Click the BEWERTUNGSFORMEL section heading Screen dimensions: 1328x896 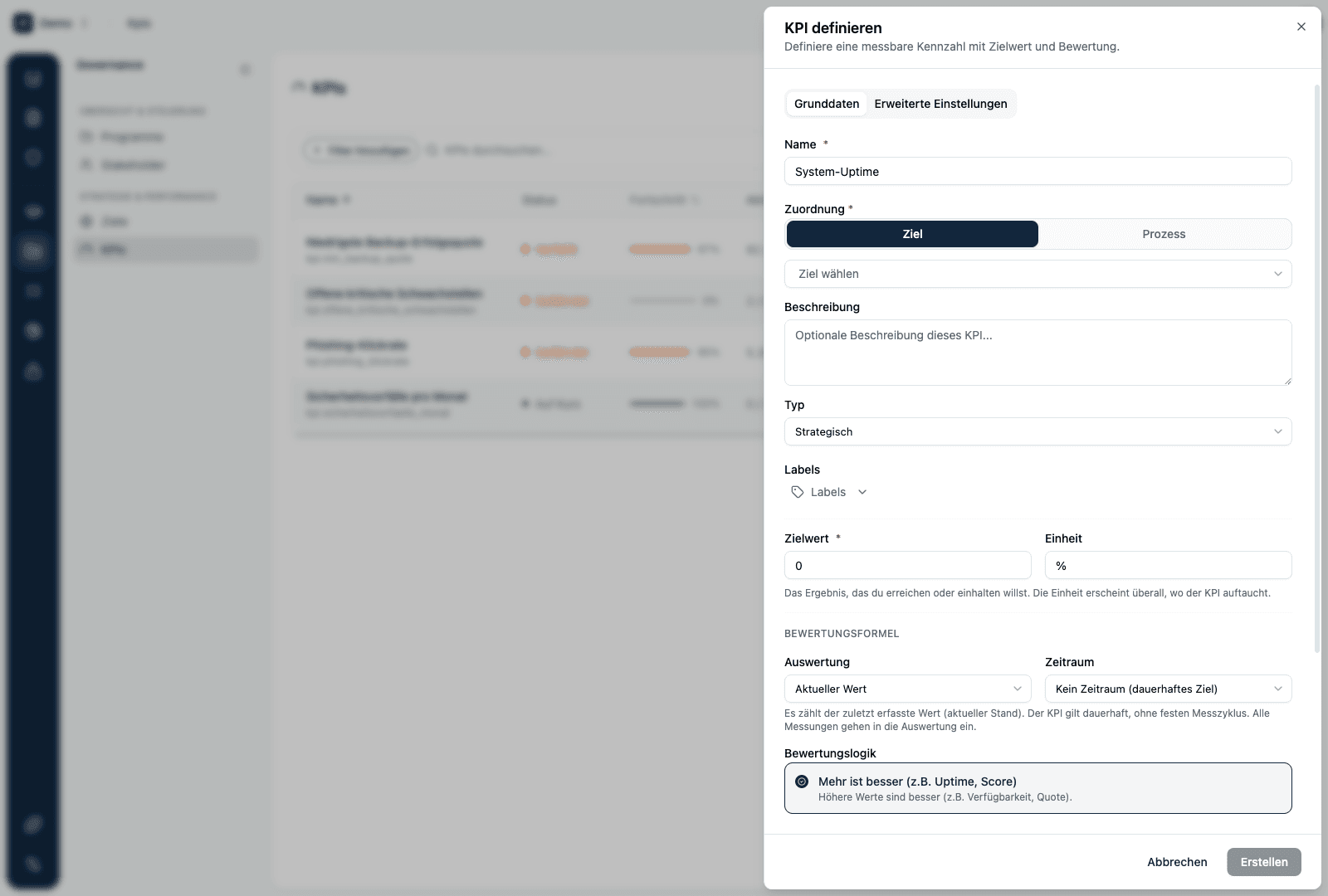pyautogui.click(x=842, y=634)
